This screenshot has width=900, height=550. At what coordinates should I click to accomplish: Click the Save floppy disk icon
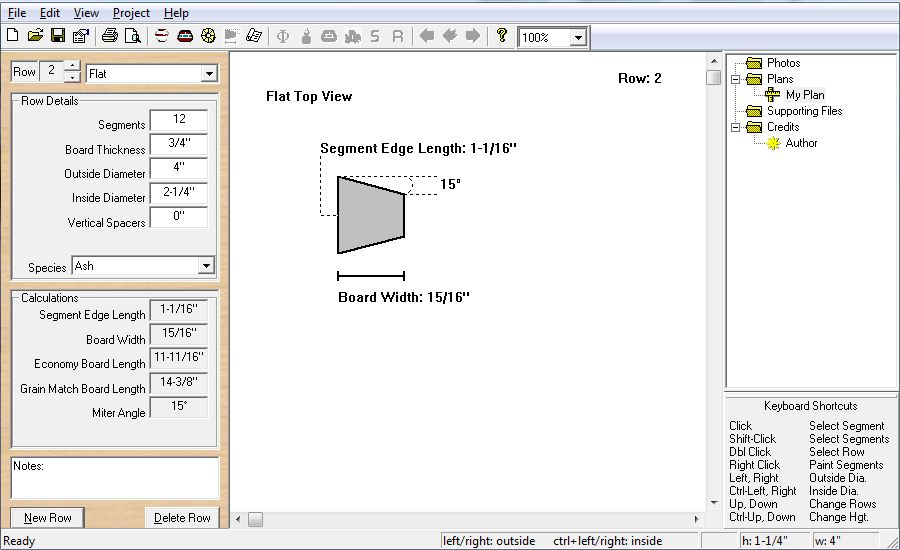pos(58,37)
